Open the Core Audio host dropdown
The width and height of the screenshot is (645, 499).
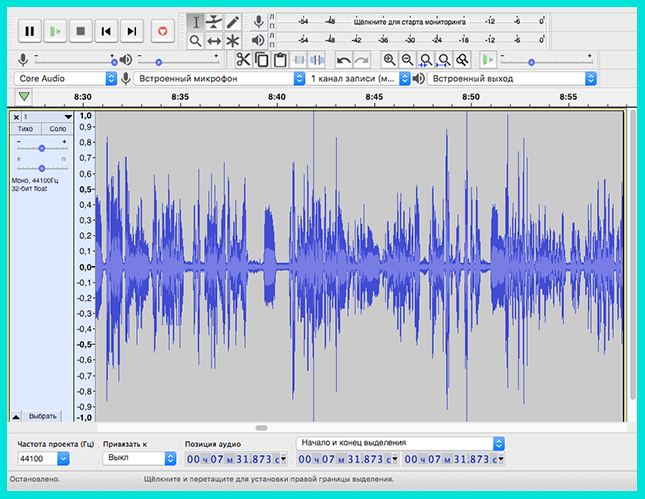[x=65, y=78]
